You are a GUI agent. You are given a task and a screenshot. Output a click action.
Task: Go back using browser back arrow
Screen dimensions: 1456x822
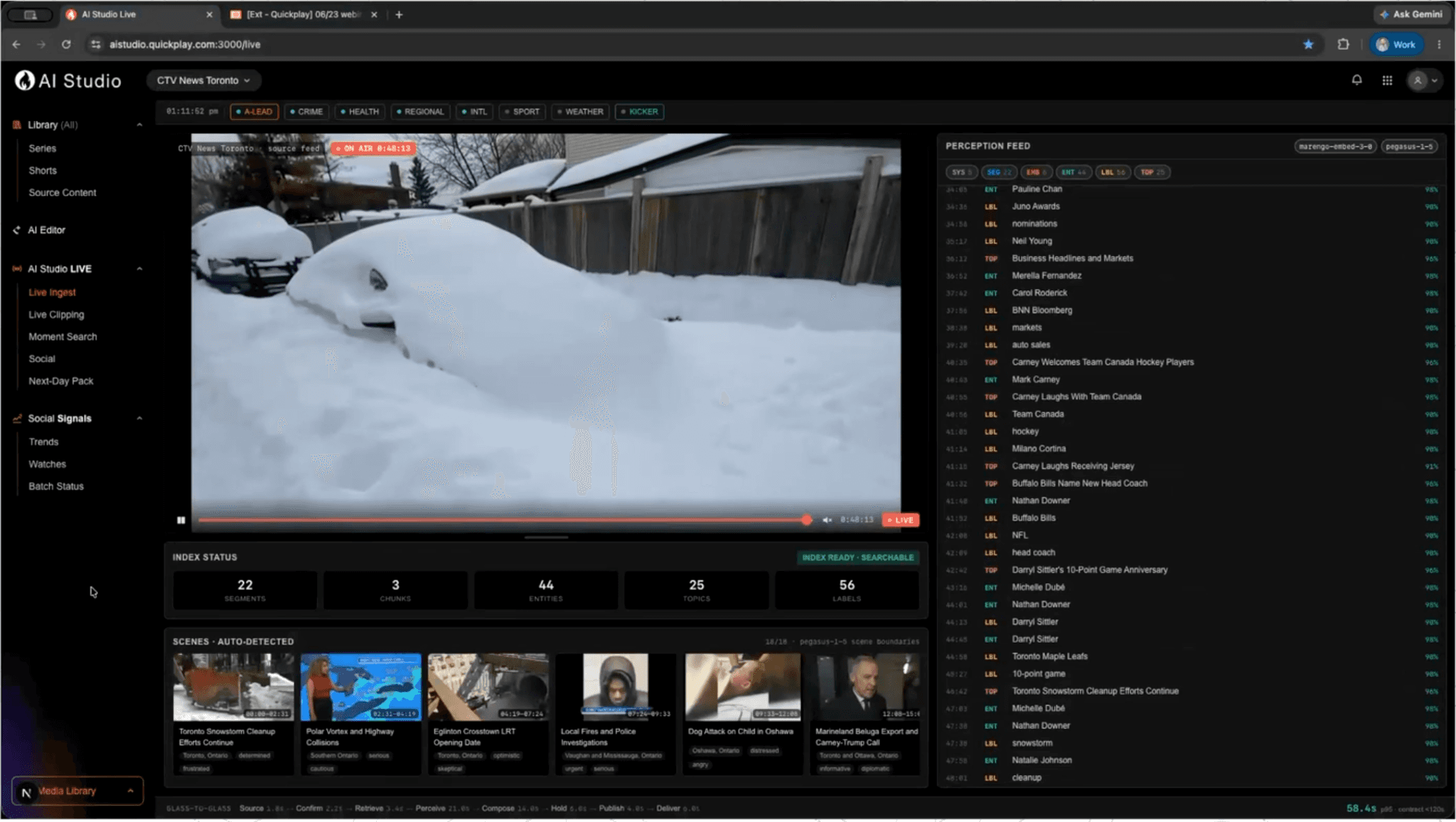16,44
